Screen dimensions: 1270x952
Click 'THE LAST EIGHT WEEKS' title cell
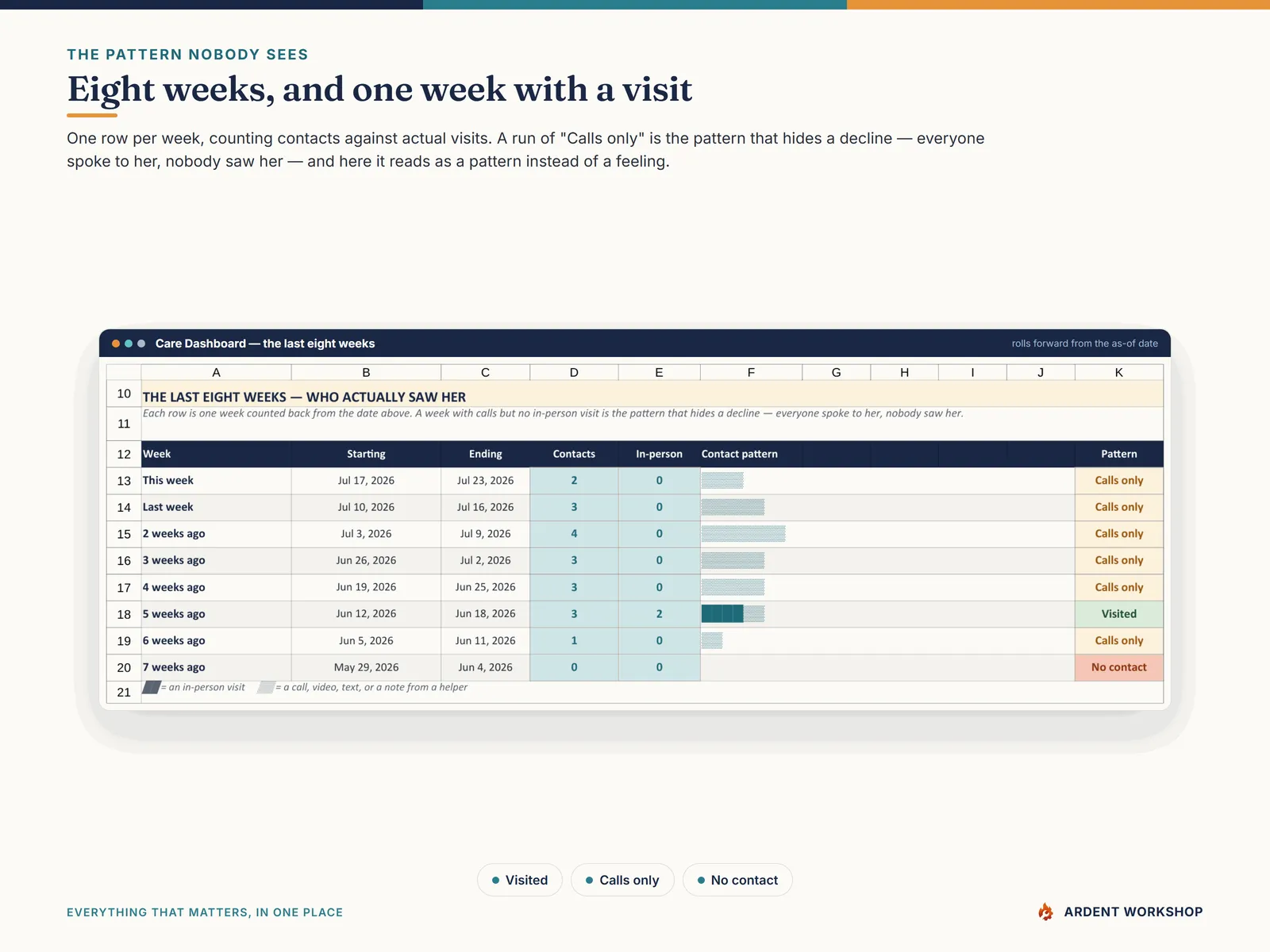652,394
